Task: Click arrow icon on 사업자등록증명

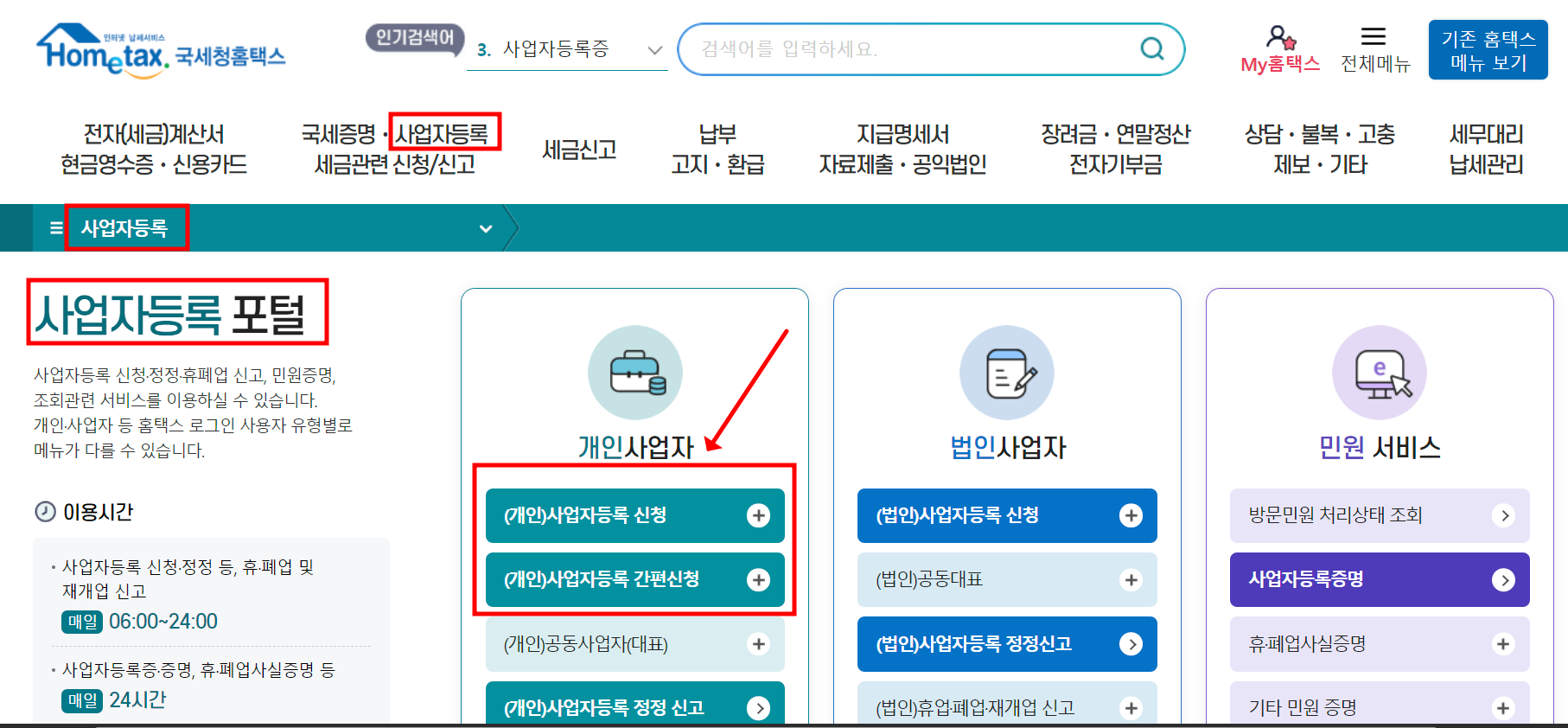Action: 1503,579
